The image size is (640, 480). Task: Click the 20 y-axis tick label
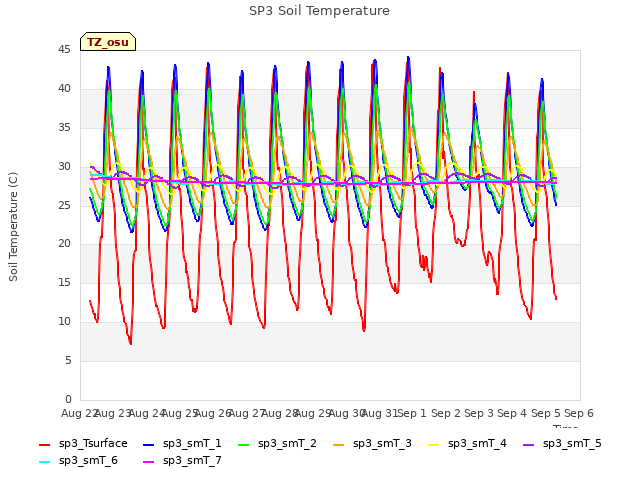64,244
